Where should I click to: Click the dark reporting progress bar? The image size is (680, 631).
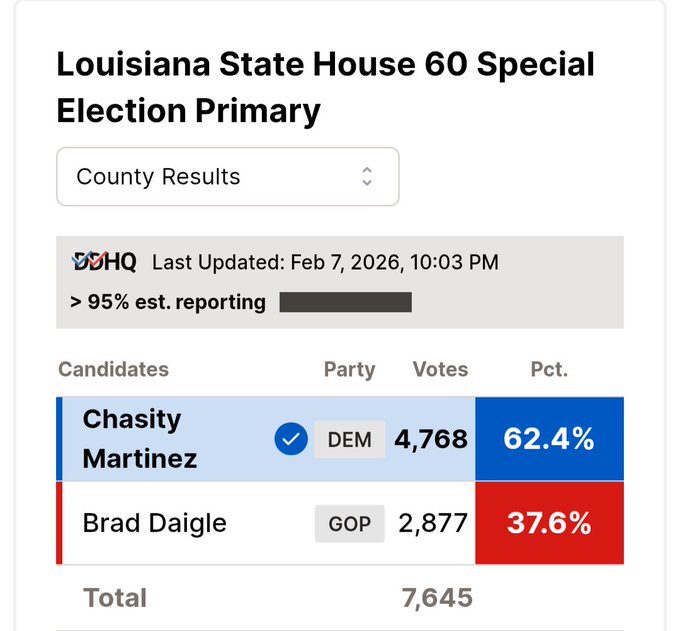tap(345, 302)
